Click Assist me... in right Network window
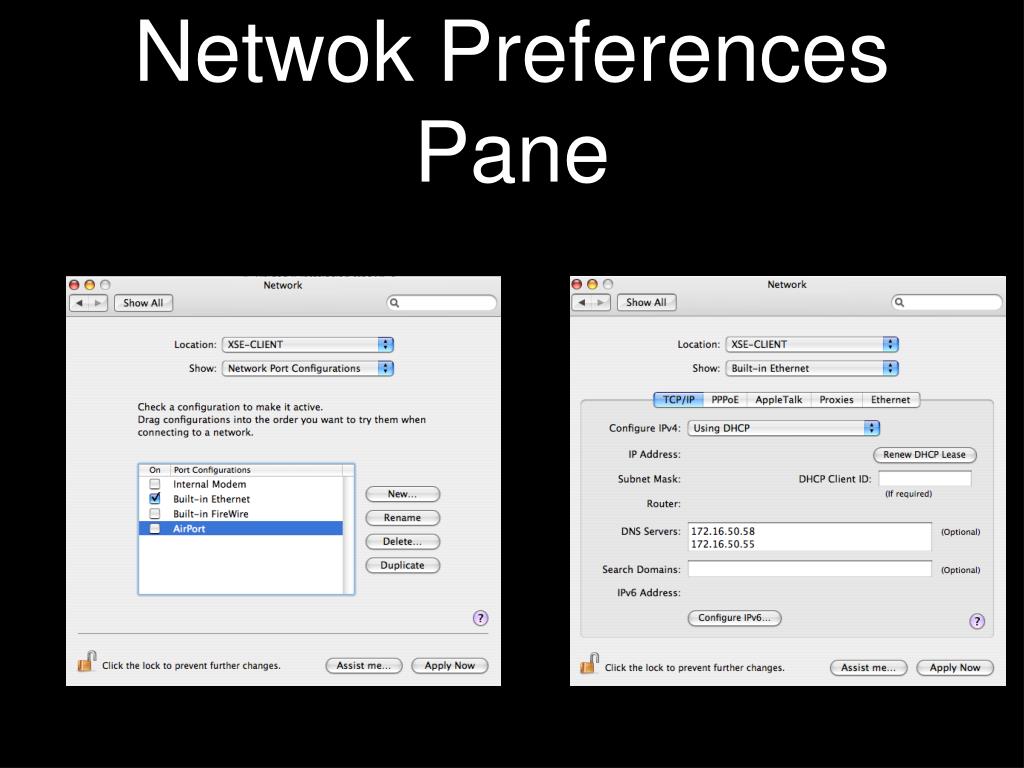 click(868, 667)
